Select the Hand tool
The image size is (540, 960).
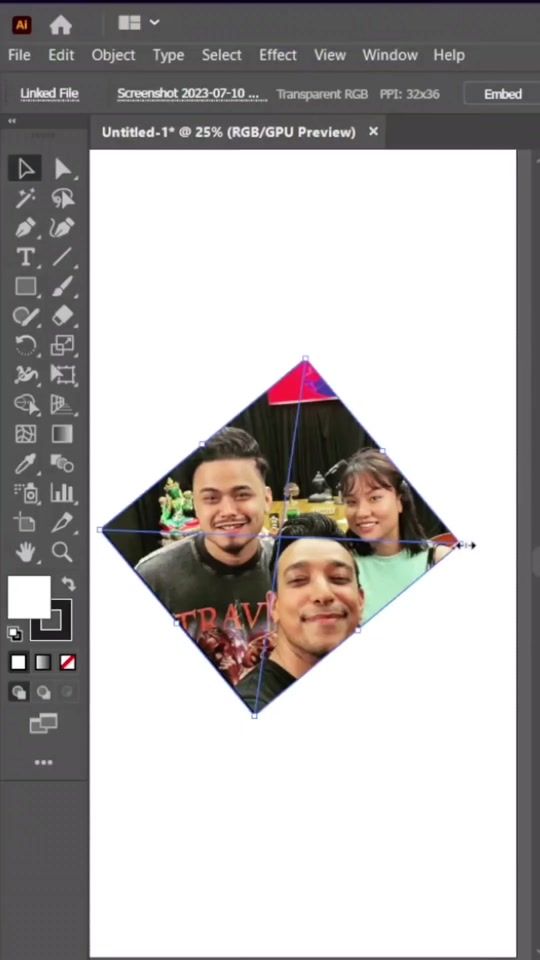25,552
